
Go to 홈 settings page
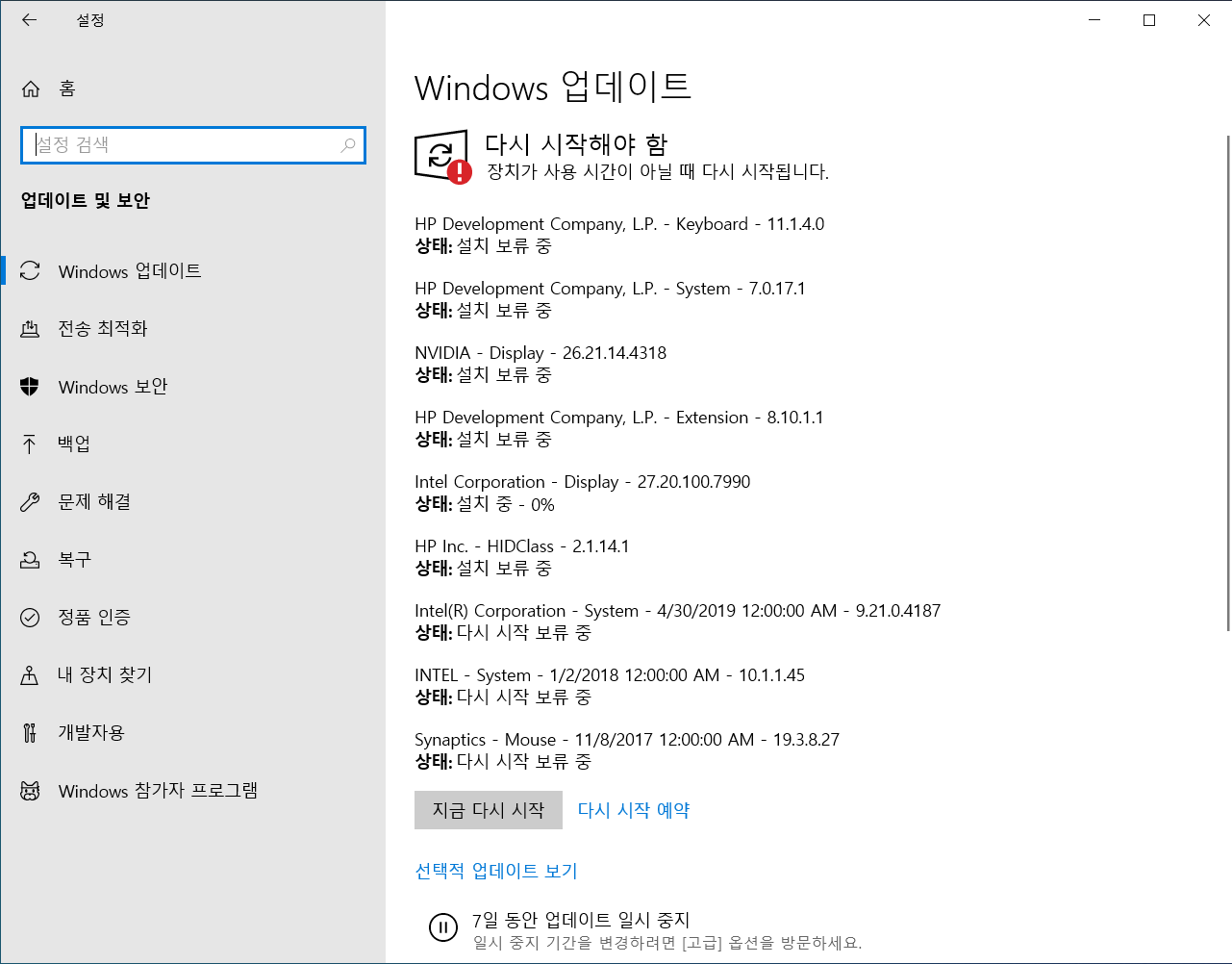(192, 89)
